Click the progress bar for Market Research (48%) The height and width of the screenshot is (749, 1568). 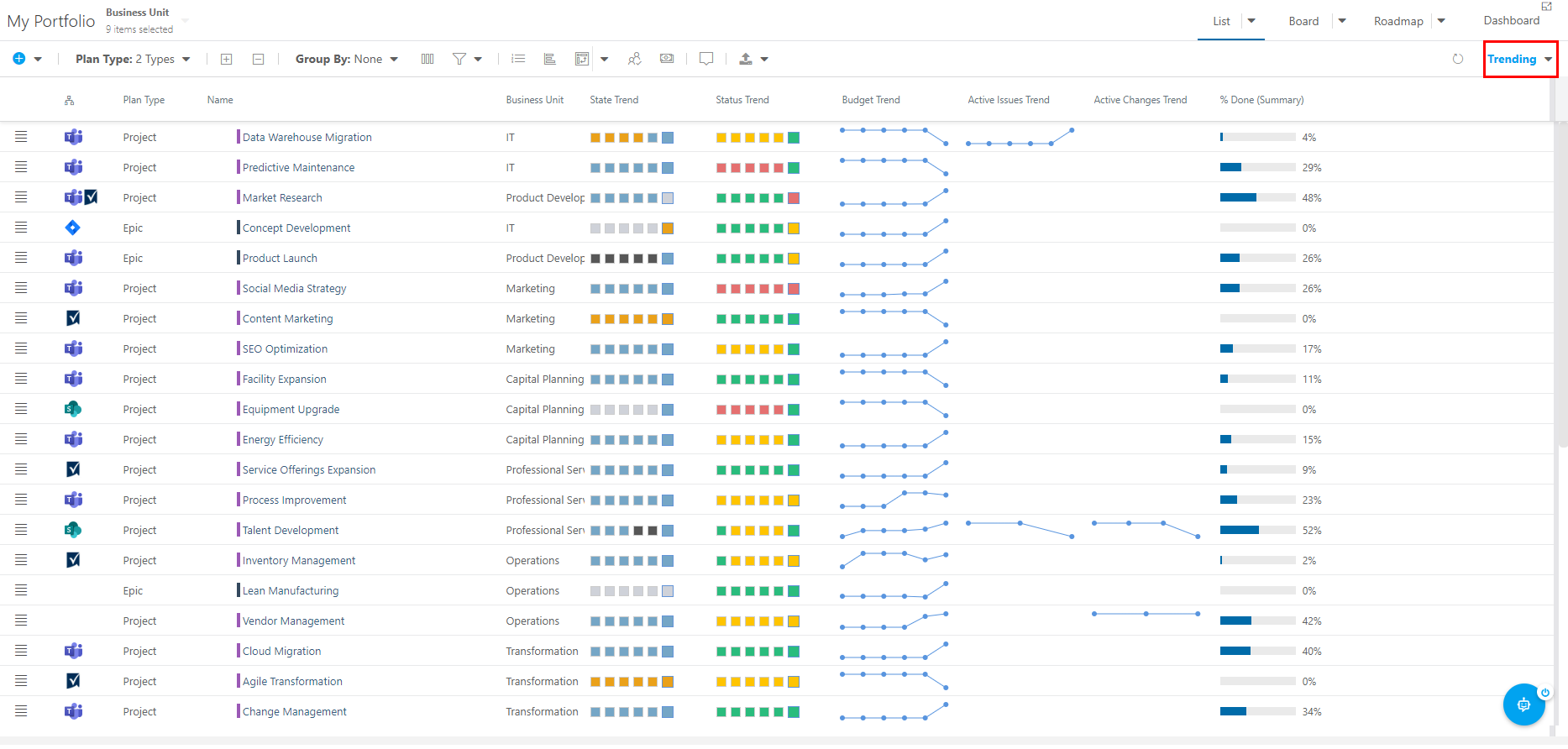[1257, 197]
